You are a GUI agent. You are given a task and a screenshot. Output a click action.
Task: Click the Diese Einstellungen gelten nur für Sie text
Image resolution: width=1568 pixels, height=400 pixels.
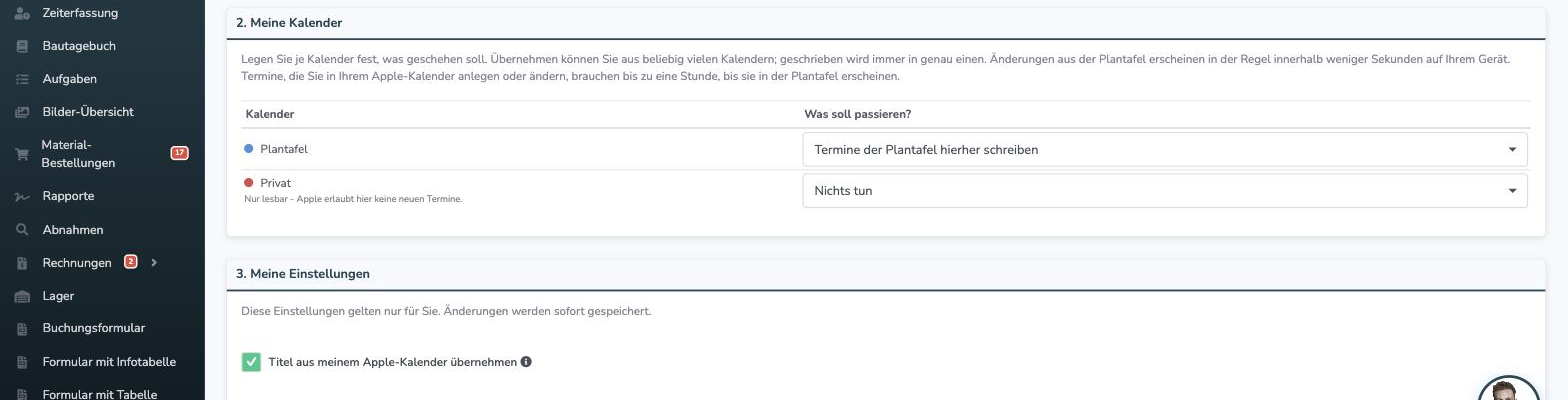coord(446,311)
